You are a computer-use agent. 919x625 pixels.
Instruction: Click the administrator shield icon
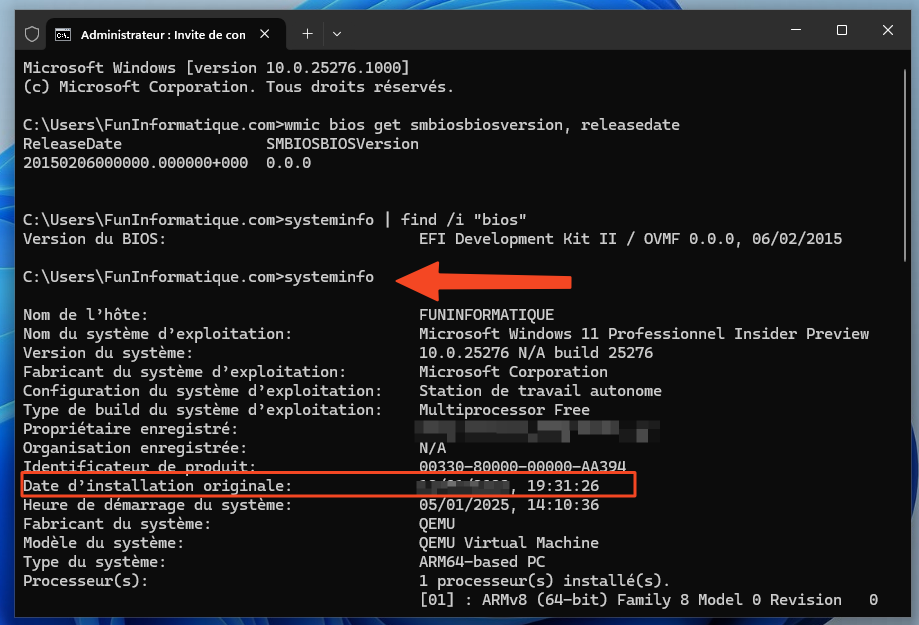click(x=32, y=33)
